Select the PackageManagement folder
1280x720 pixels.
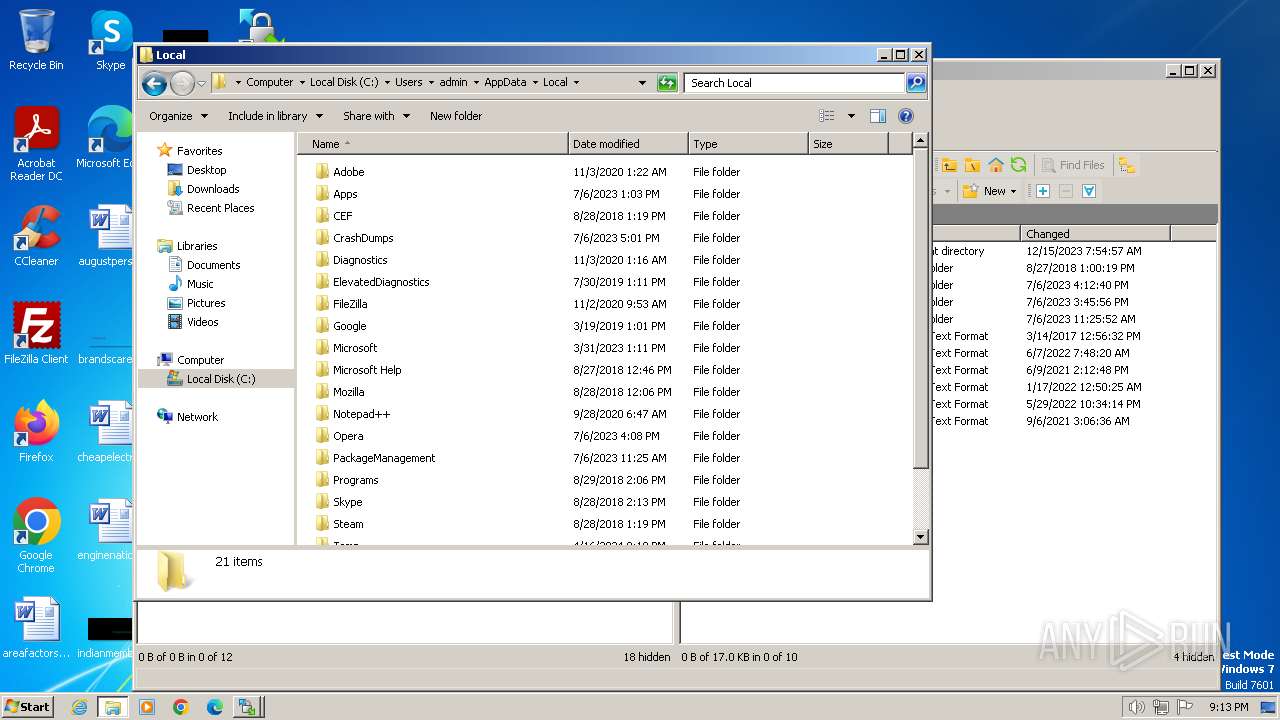coord(384,458)
